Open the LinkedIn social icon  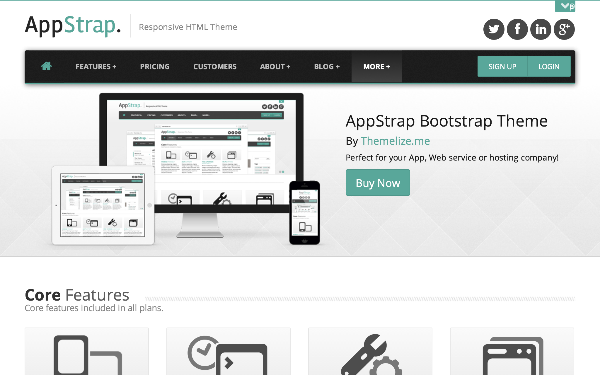coord(541,29)
